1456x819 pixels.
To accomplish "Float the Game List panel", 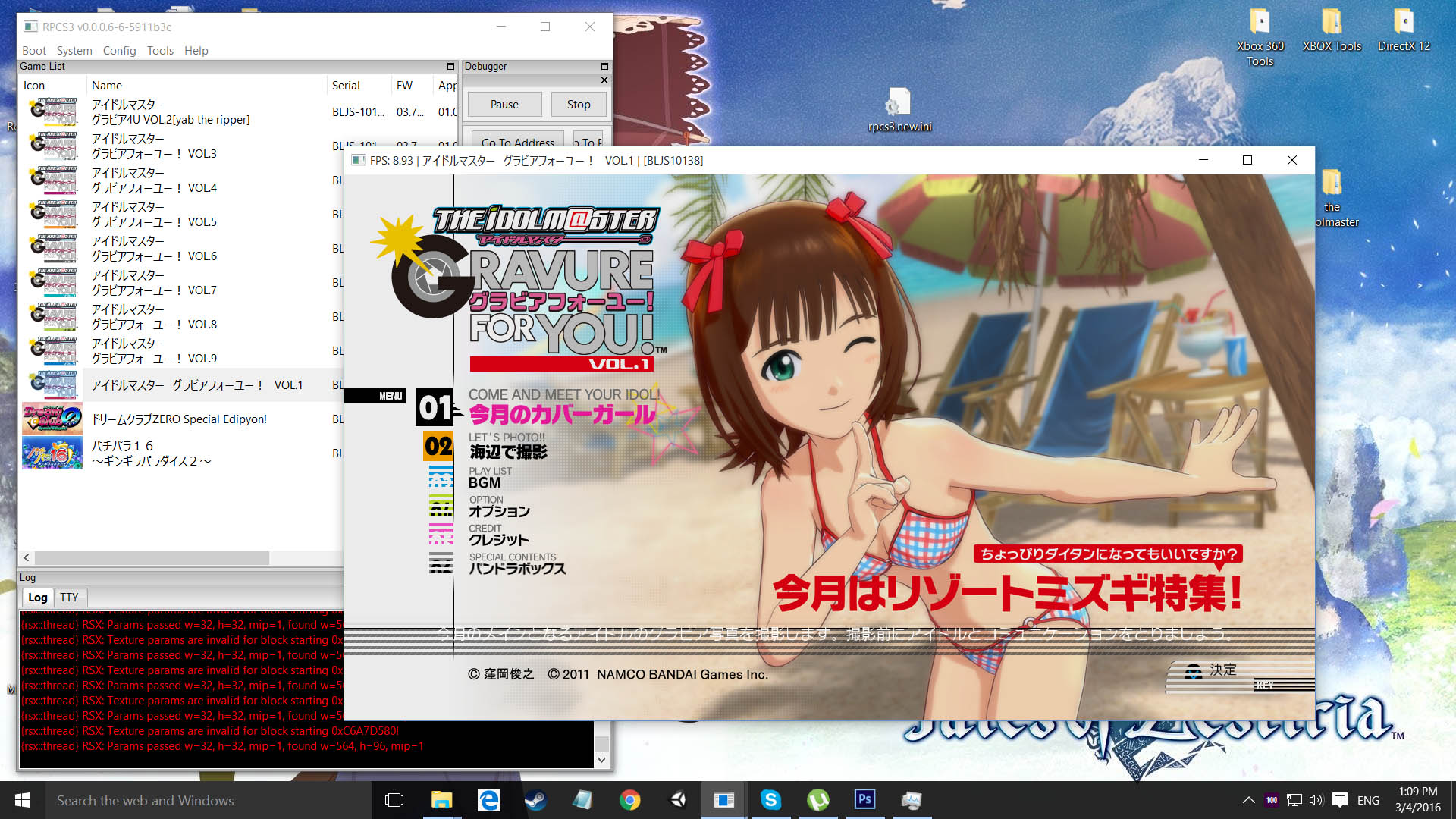I will tap(450, 67).
